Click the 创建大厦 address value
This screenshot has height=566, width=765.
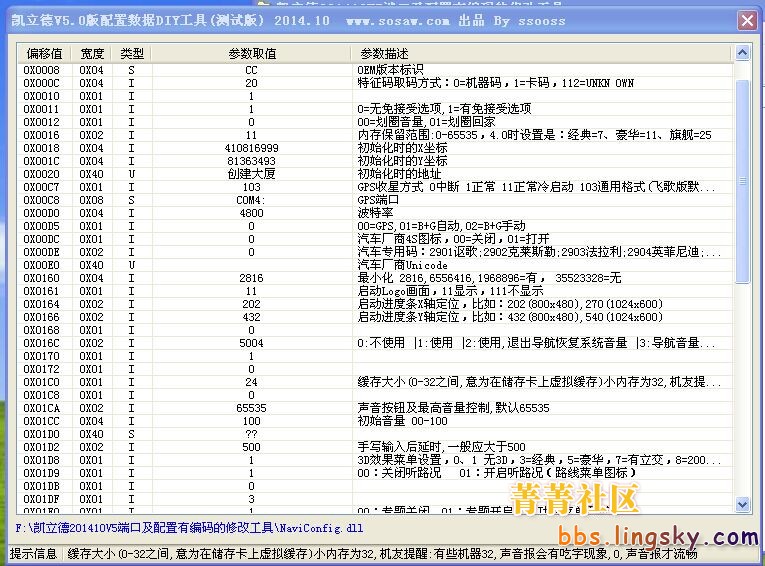pyautogui.click(x=251, y=173)
